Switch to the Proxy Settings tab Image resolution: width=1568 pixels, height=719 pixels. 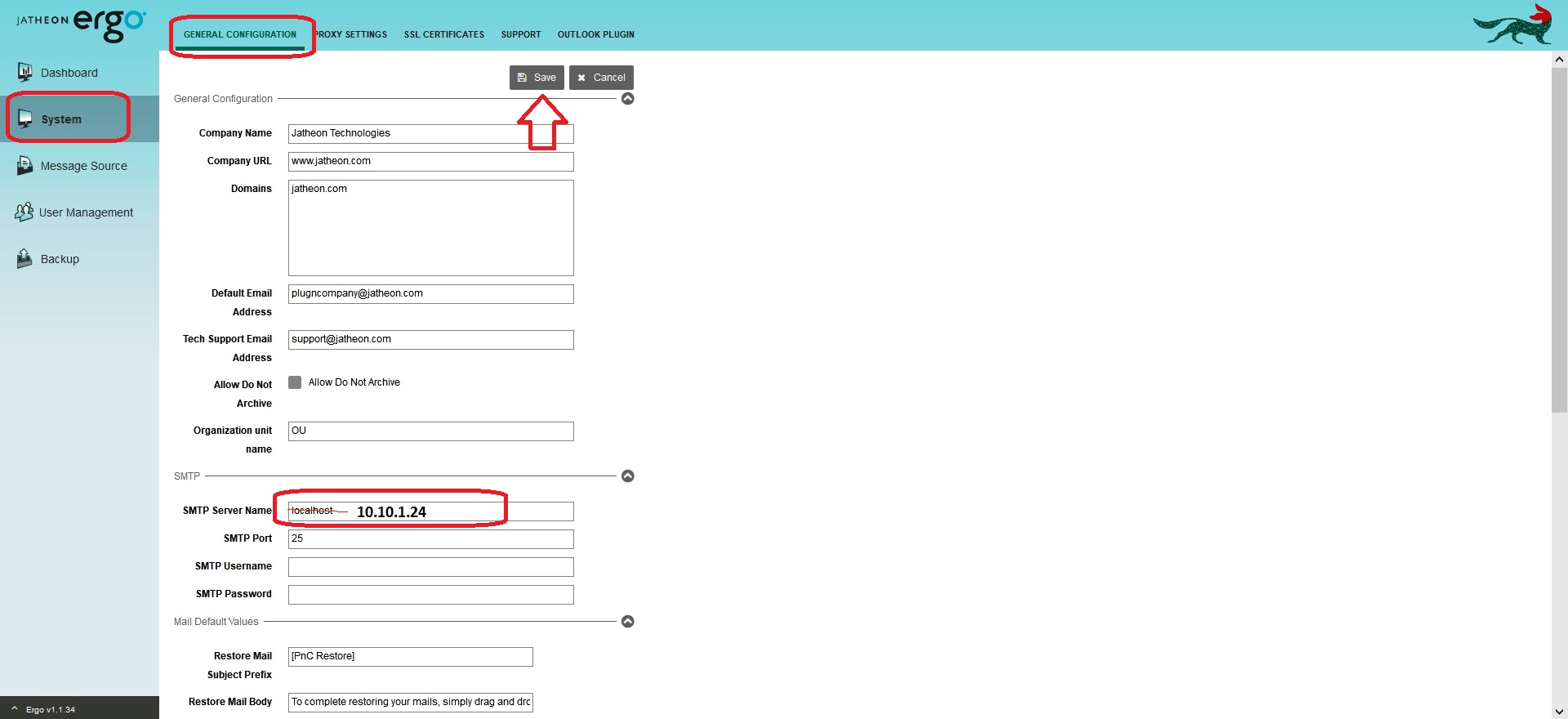pos(351,34)
